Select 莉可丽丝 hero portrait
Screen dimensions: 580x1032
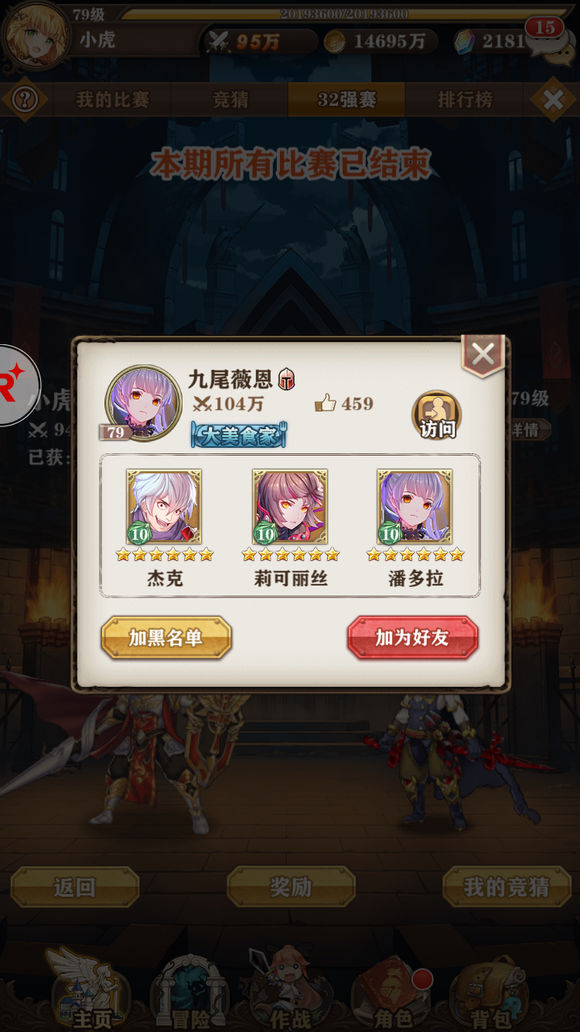pyautogui.click(x=290, y=507)
